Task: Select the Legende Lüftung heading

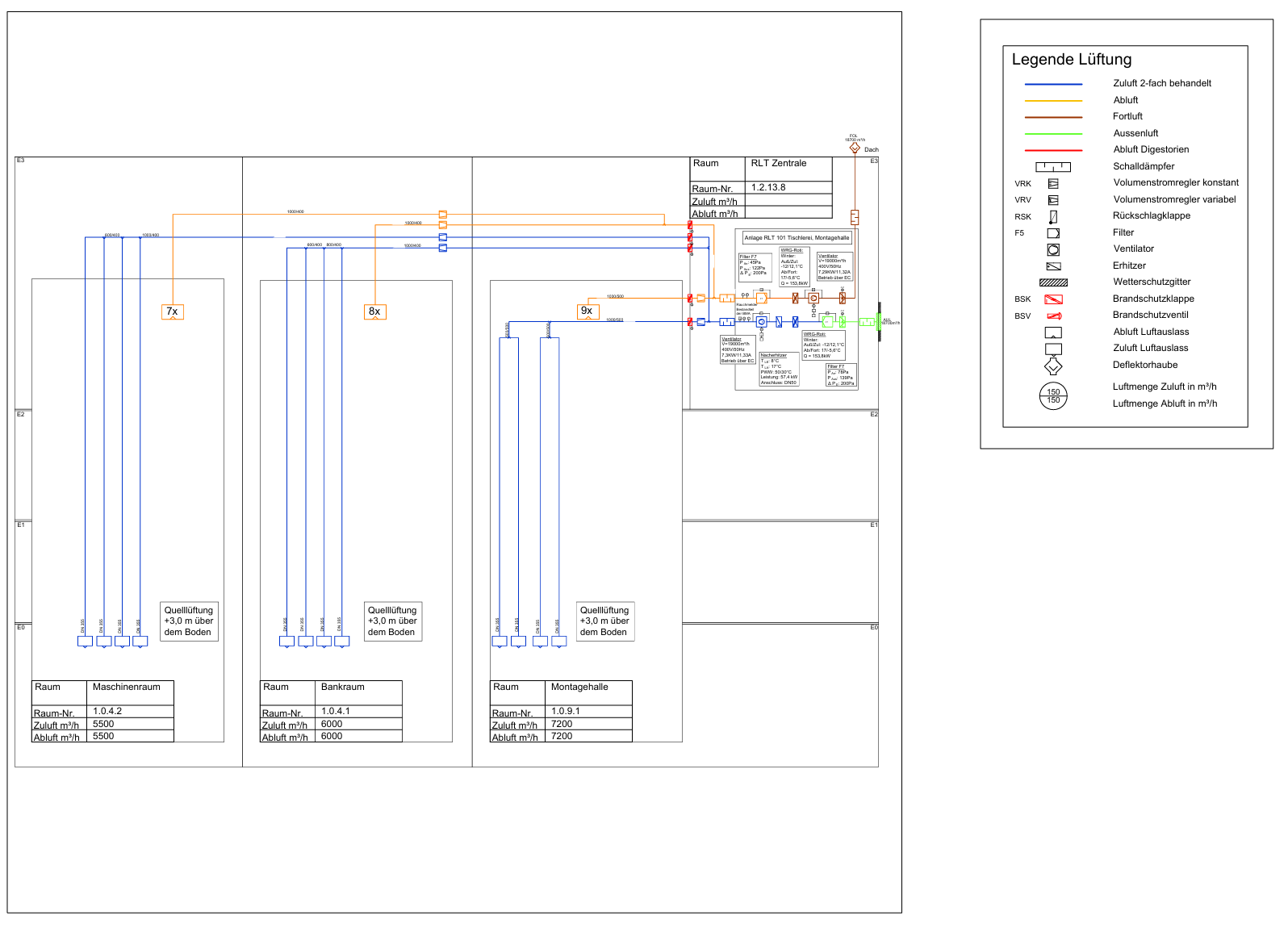Action: click(1072, 60)
